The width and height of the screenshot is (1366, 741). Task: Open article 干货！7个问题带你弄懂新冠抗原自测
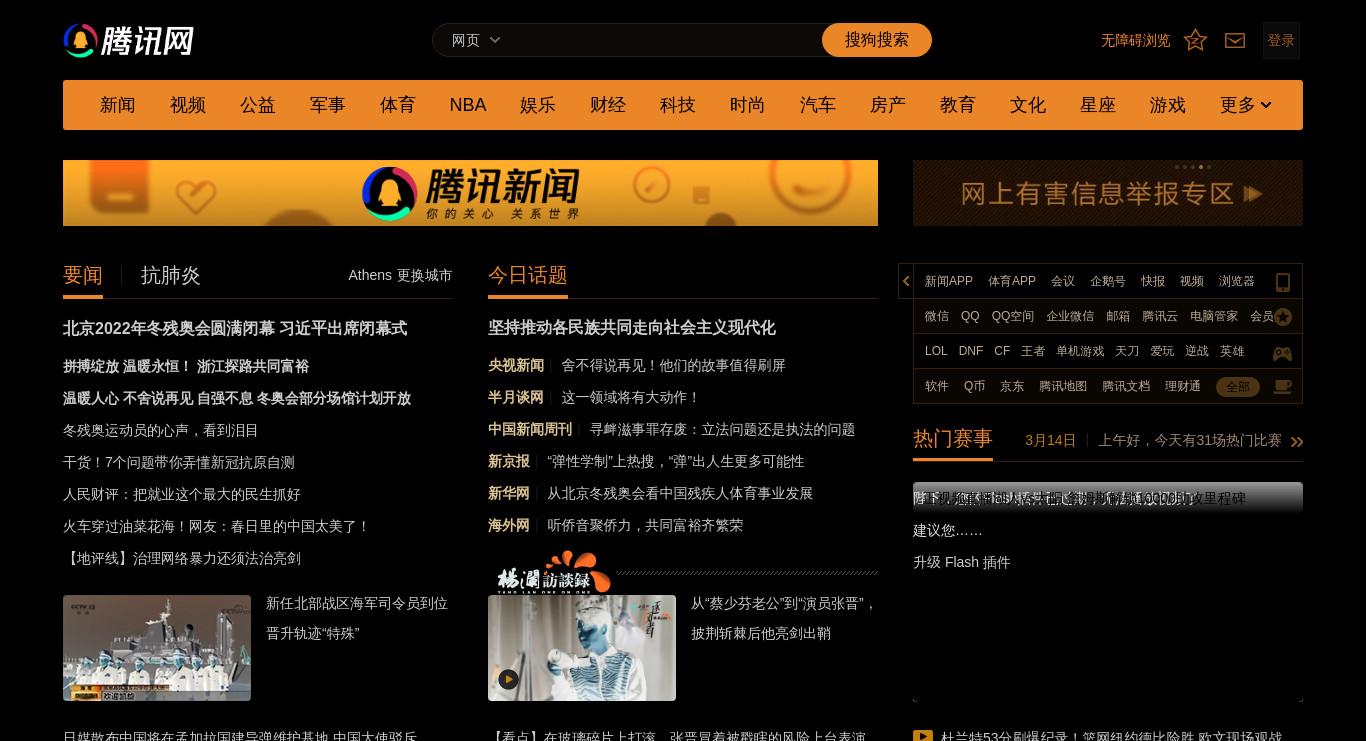179,462
